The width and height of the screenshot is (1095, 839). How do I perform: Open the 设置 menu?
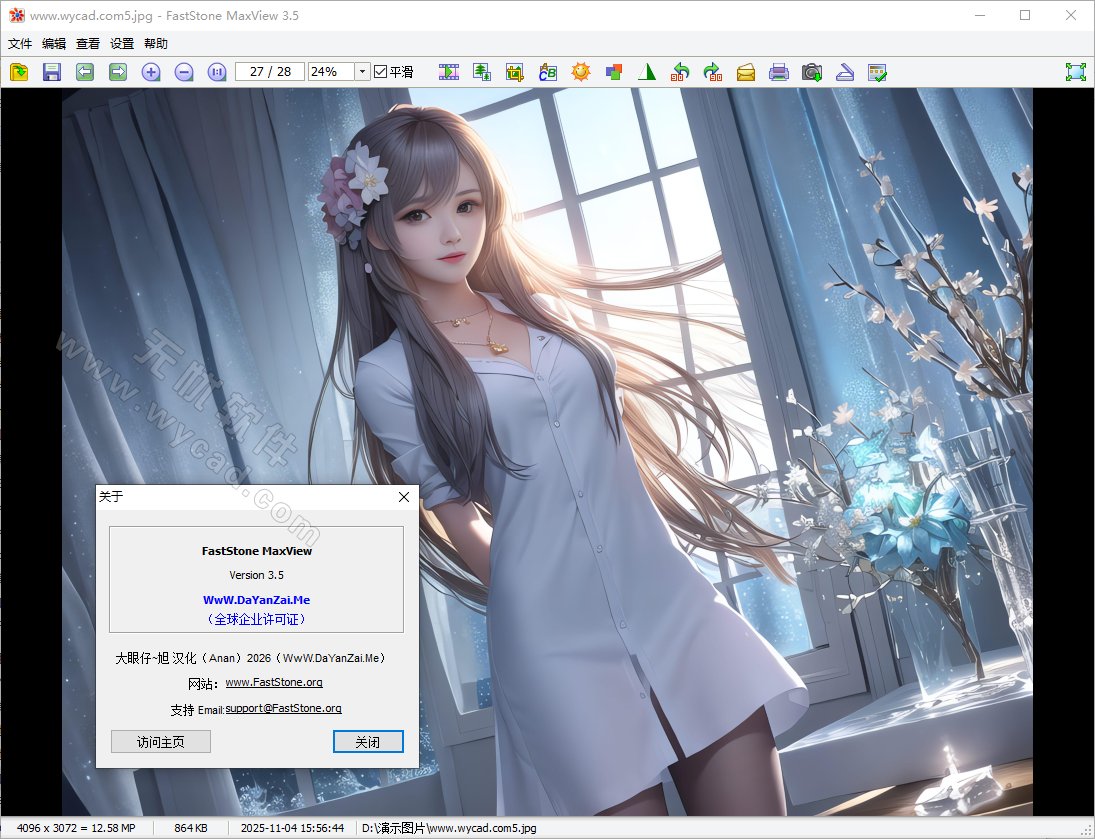coord(120,43)
